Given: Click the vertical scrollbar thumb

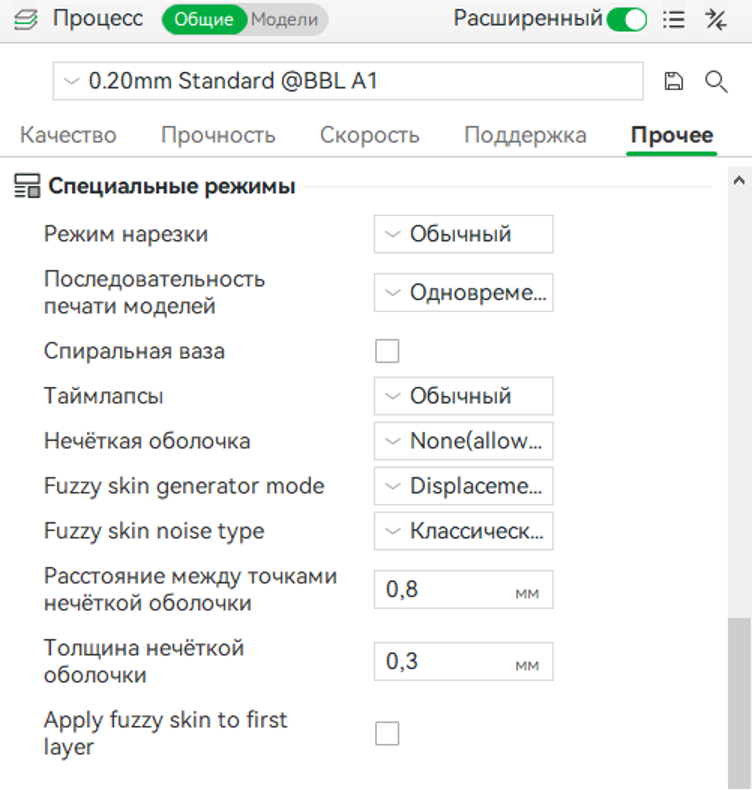Looking at the screenshot, I should pos(739,703).
